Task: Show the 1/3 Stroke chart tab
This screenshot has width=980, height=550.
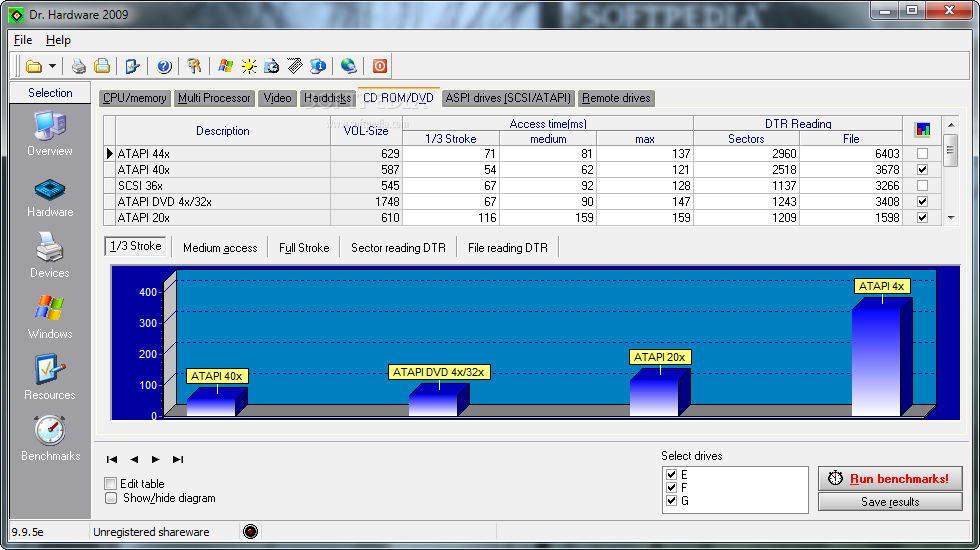Action: point(136,246)
